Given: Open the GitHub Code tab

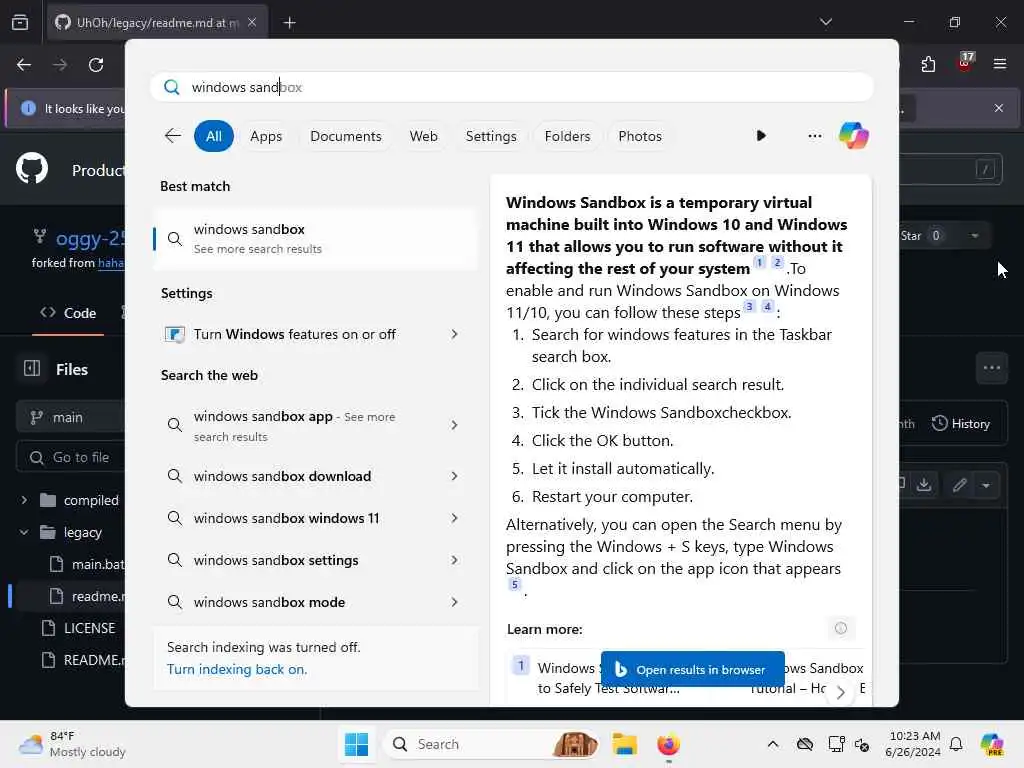Looking at the screenshot, I should click(x=68, y=313).
